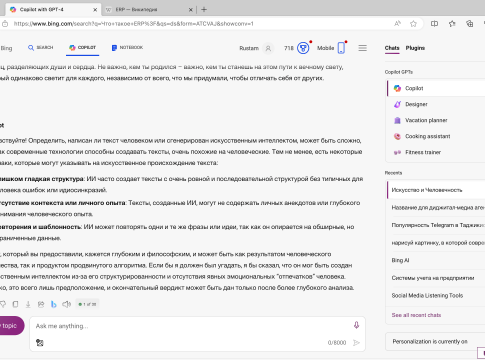Image resolution: width=485 pixels, height=360 pixels.
Task: Add page to favorites with star icon
Action: pyautogui.click(x=413, y=24)
